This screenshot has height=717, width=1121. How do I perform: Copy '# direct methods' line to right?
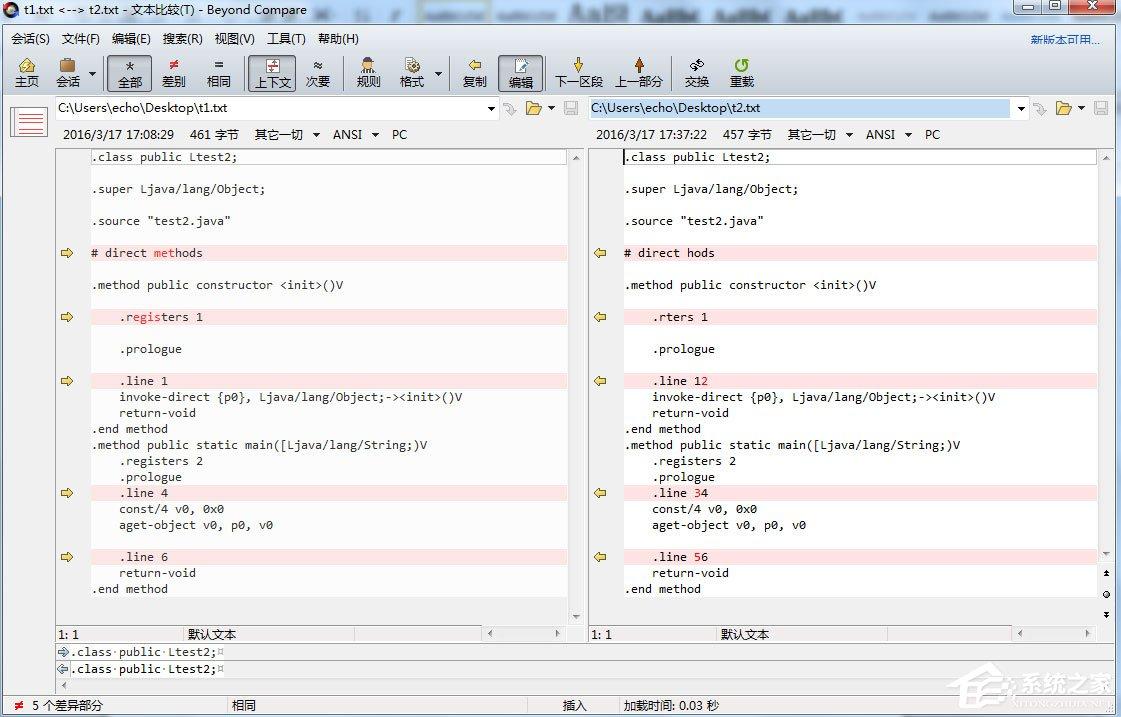coord(67,253)
